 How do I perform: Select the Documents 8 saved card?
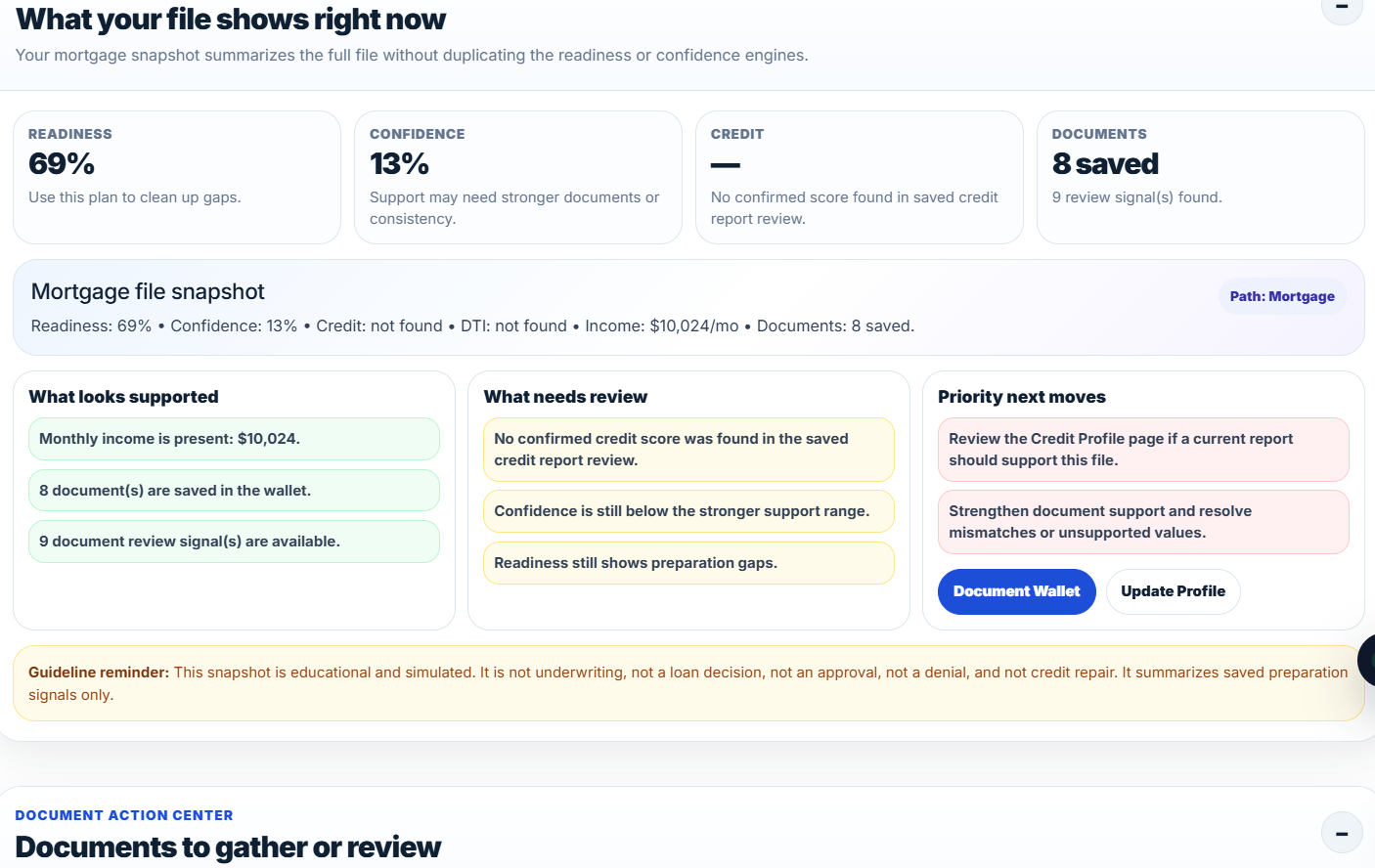click(x=1200, y=177)
